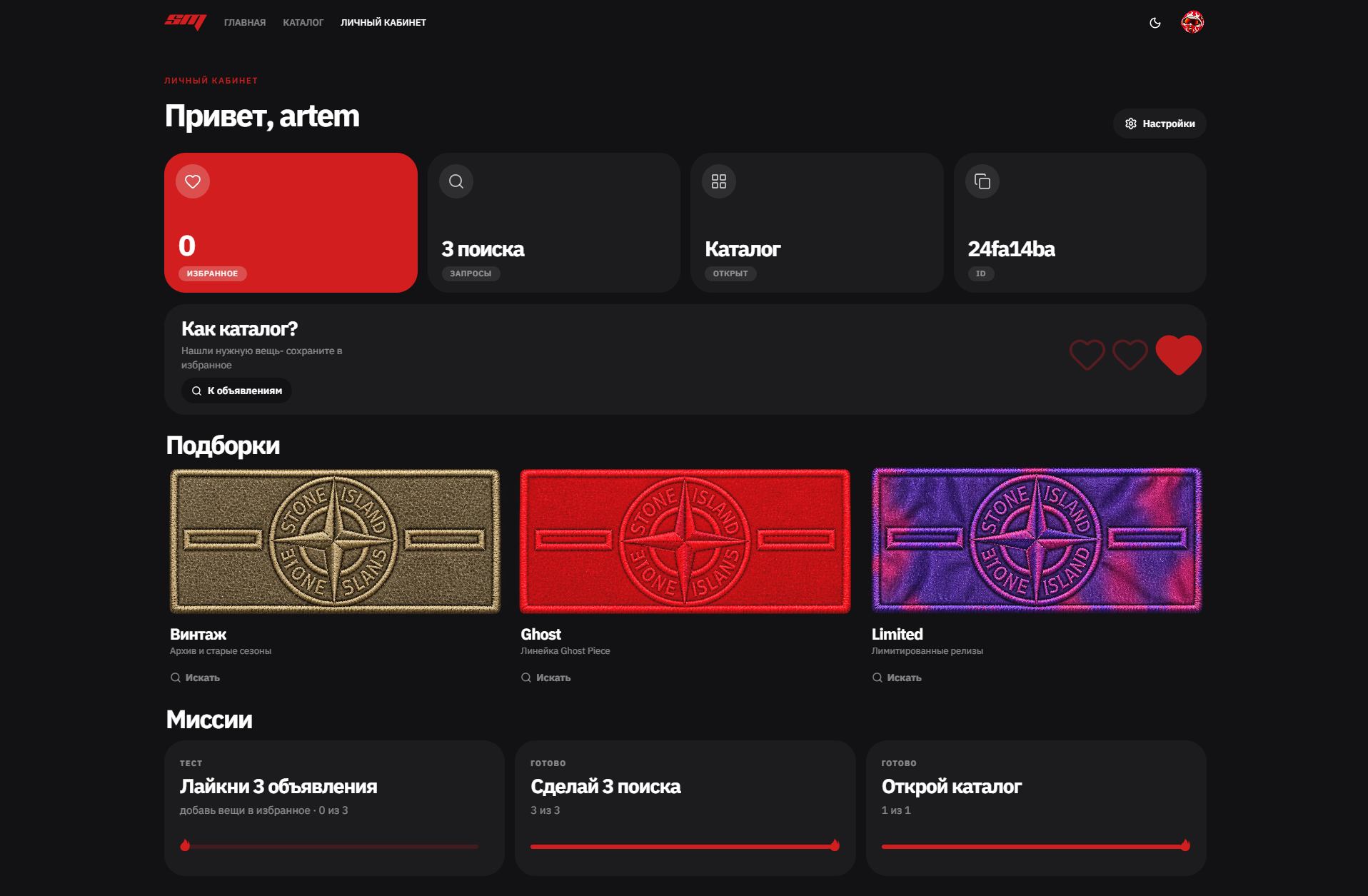Click the Миссии section heading
This screenshot has height=896, width=1368.
tap(209, 720)
